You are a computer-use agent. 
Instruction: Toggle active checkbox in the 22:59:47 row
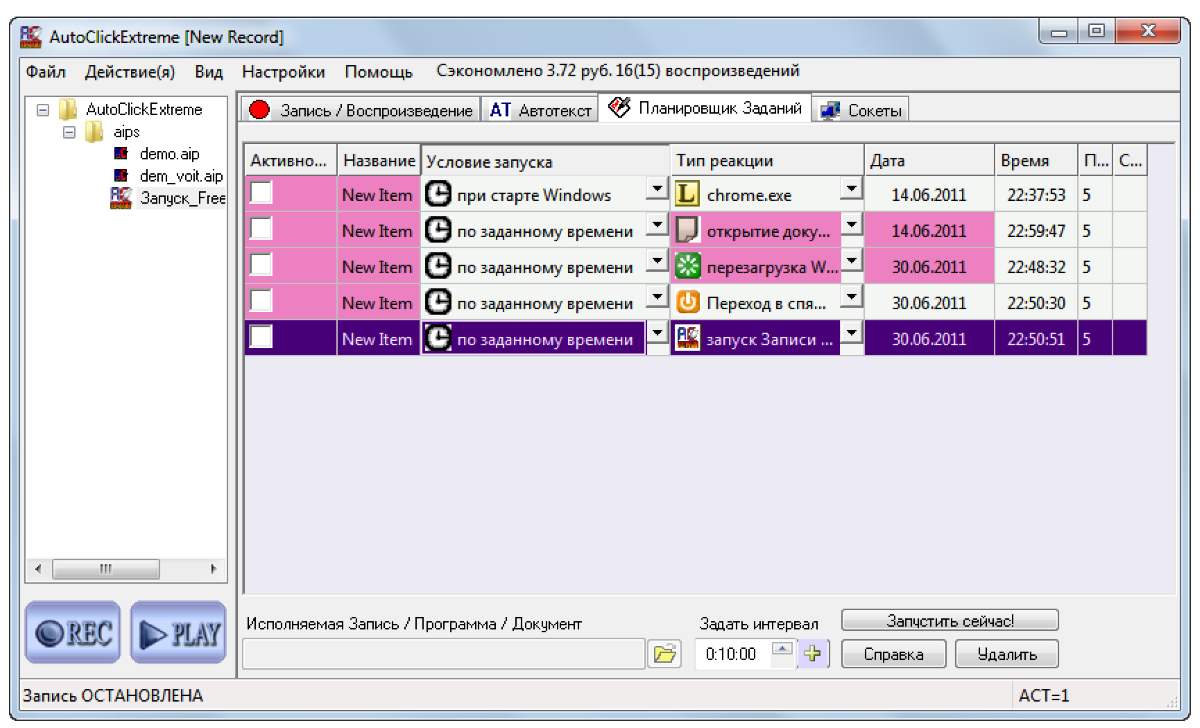(261, 229)
